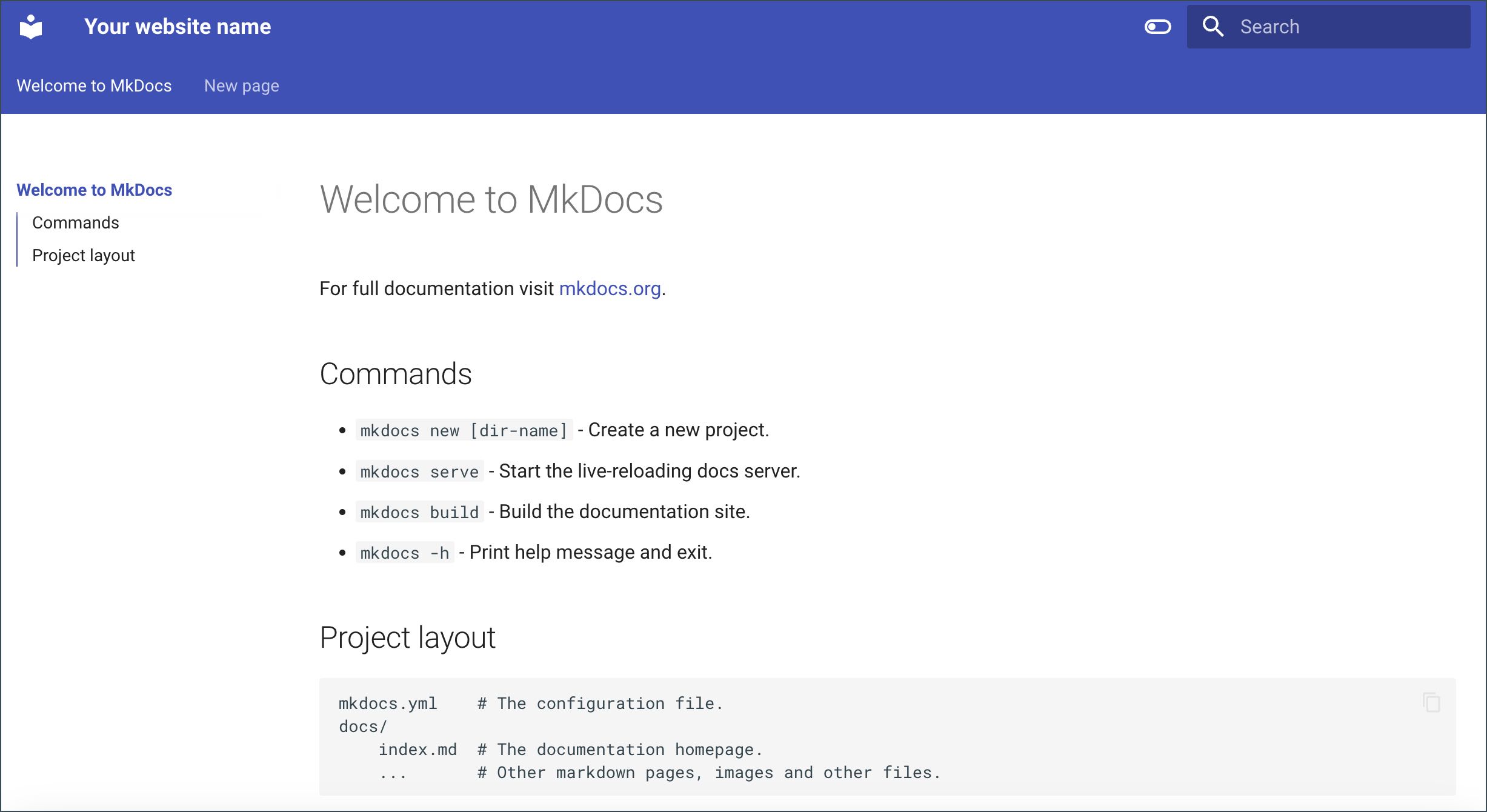Viewport: 1487px width, 812px height.
Task: Click the mkdocs -h code snippet
Action: [404, 553]
